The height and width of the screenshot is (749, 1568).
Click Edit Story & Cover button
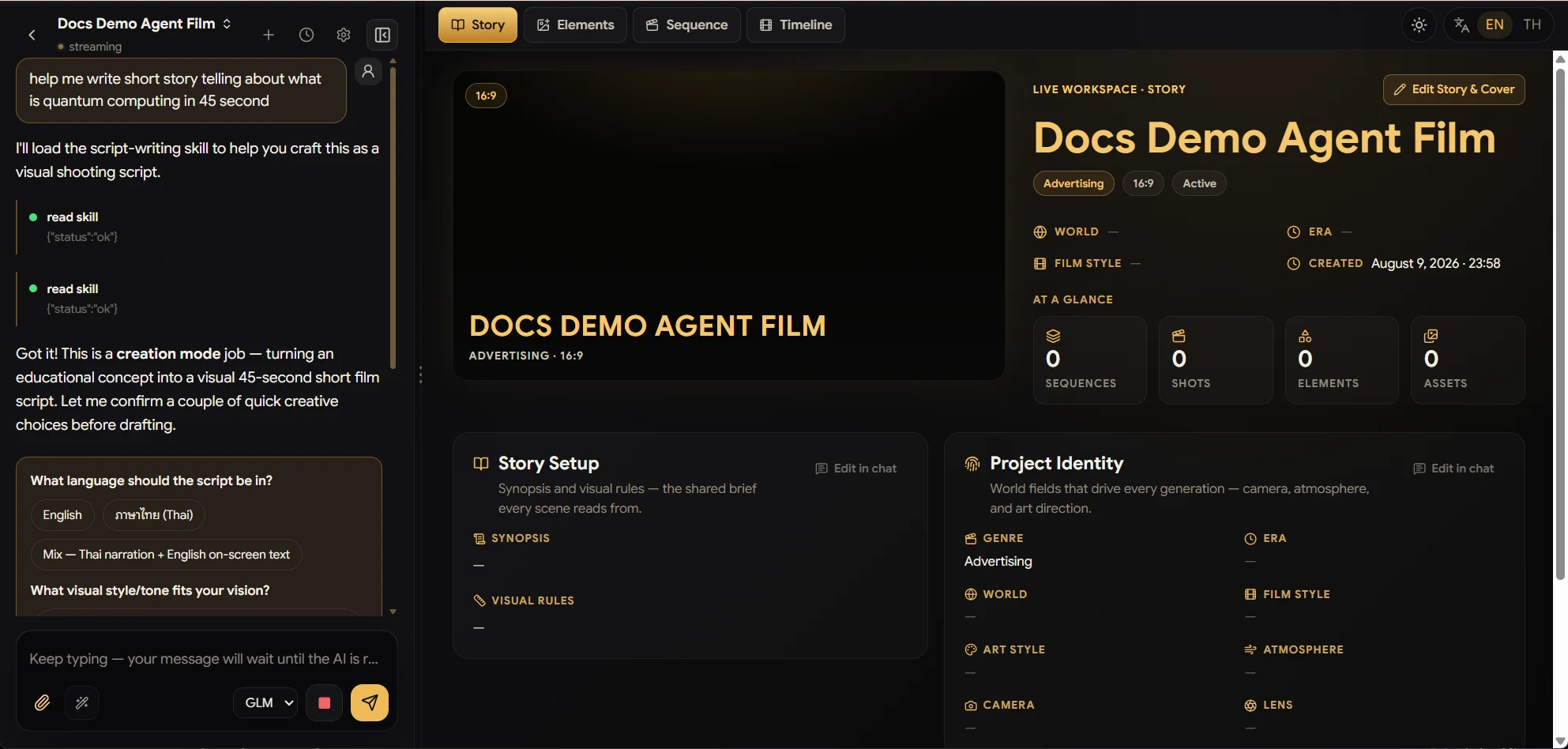(1453, 89)
